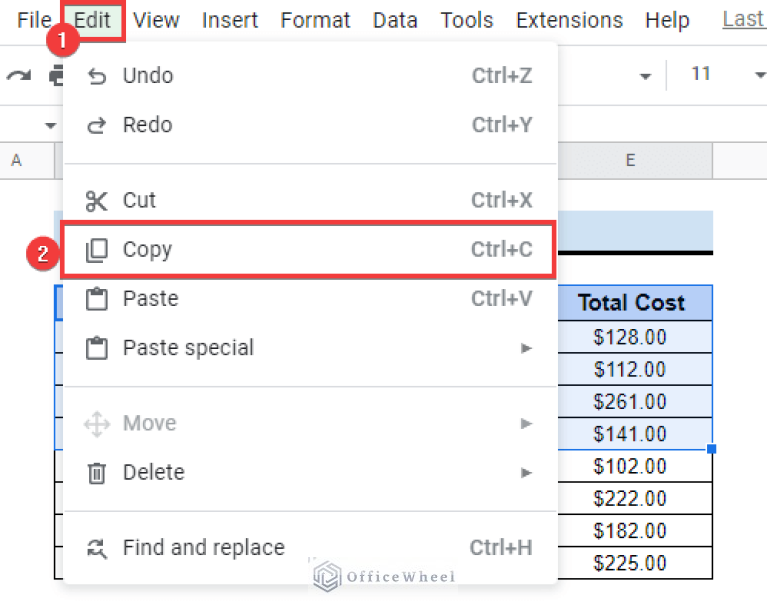Open the Format menu
Image resolution: width=767 pixels, height=615 pixels.
[x=316, y=21]
